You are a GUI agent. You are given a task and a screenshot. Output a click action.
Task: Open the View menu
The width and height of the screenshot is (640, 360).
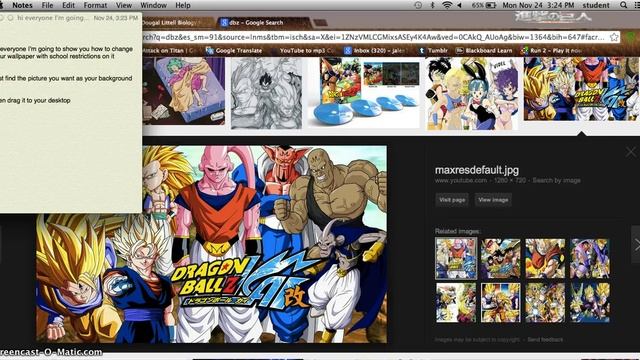(x=124, y=5)
